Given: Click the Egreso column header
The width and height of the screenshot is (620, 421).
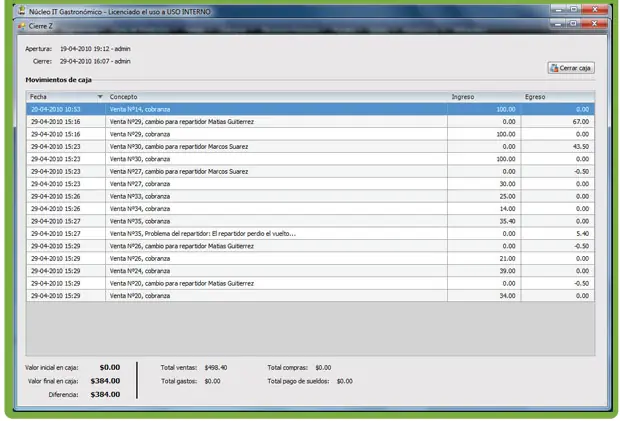Looking at the screenshot, I should coord(558,96).
